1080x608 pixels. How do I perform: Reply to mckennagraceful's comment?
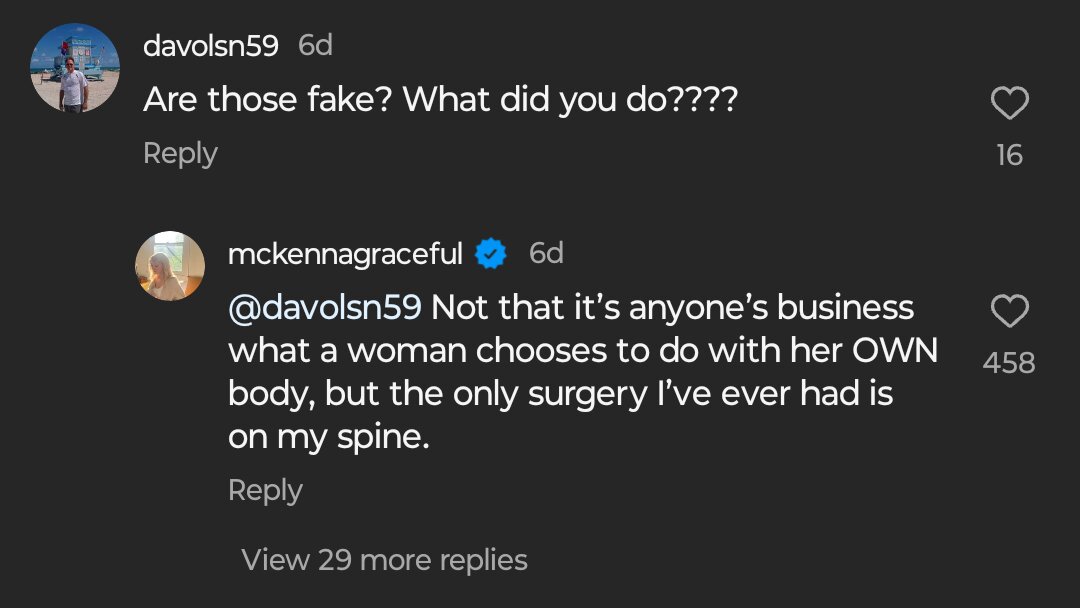(x=265, y=490)
